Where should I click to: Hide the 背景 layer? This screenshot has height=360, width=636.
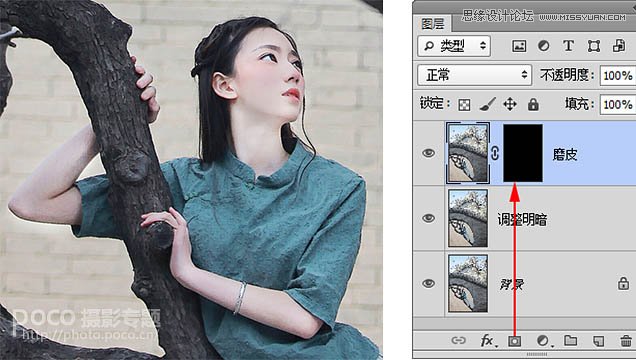pyautogui.click(x=428, y=283)
